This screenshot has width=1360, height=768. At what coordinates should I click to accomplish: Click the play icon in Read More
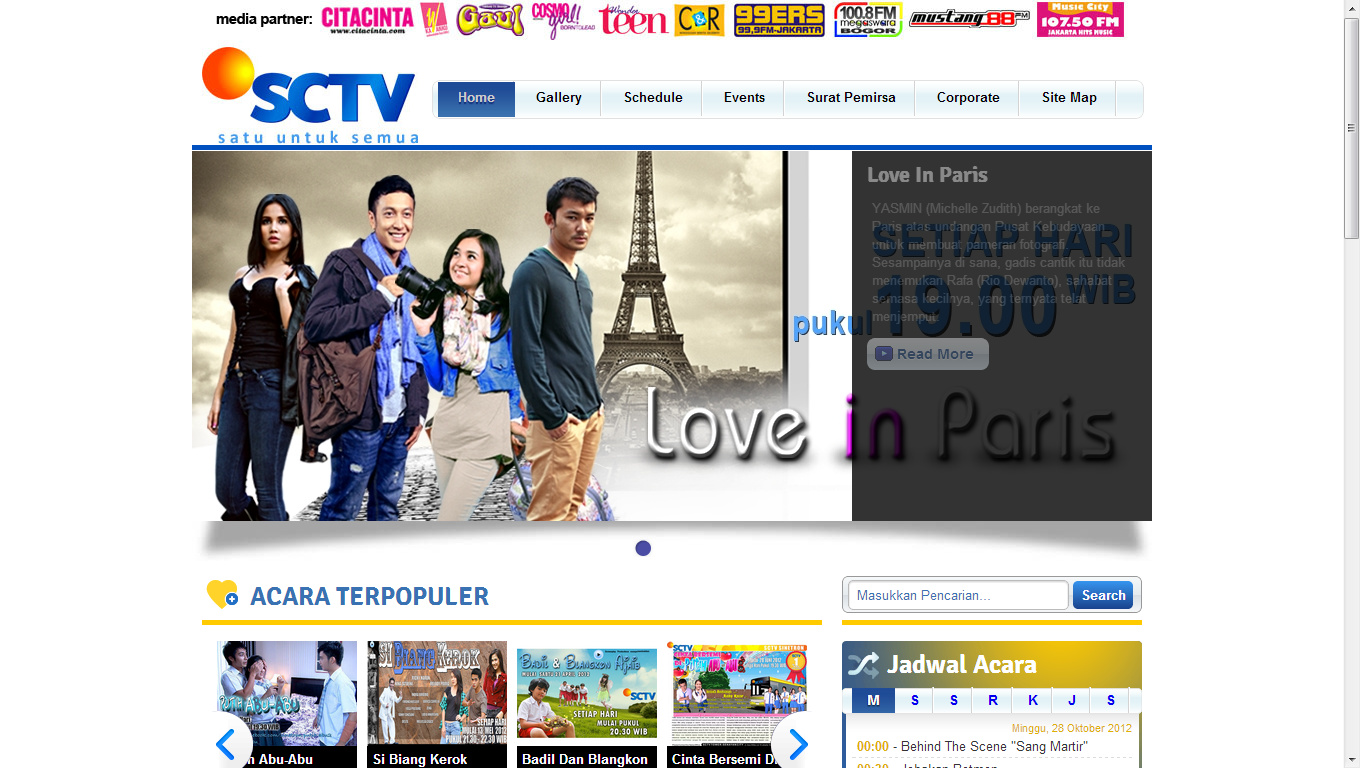coord(883,353)
